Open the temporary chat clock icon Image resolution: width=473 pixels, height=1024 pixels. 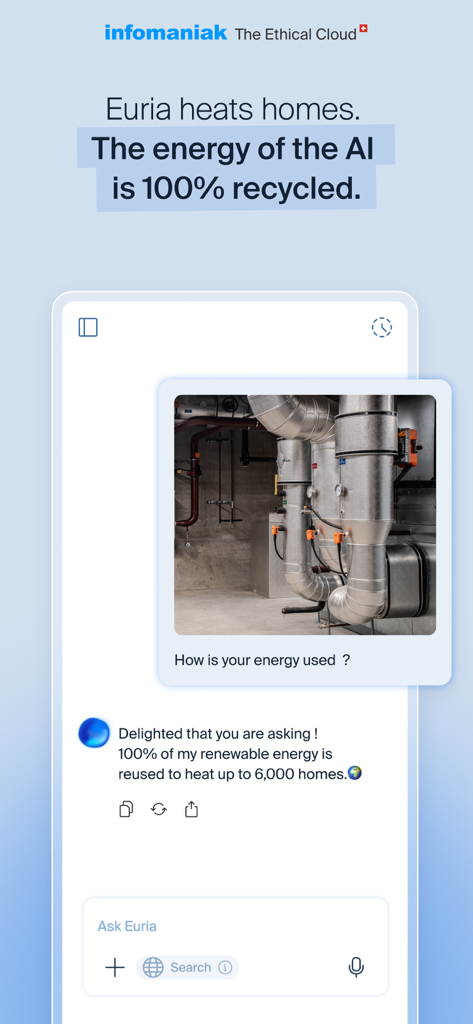382,327
